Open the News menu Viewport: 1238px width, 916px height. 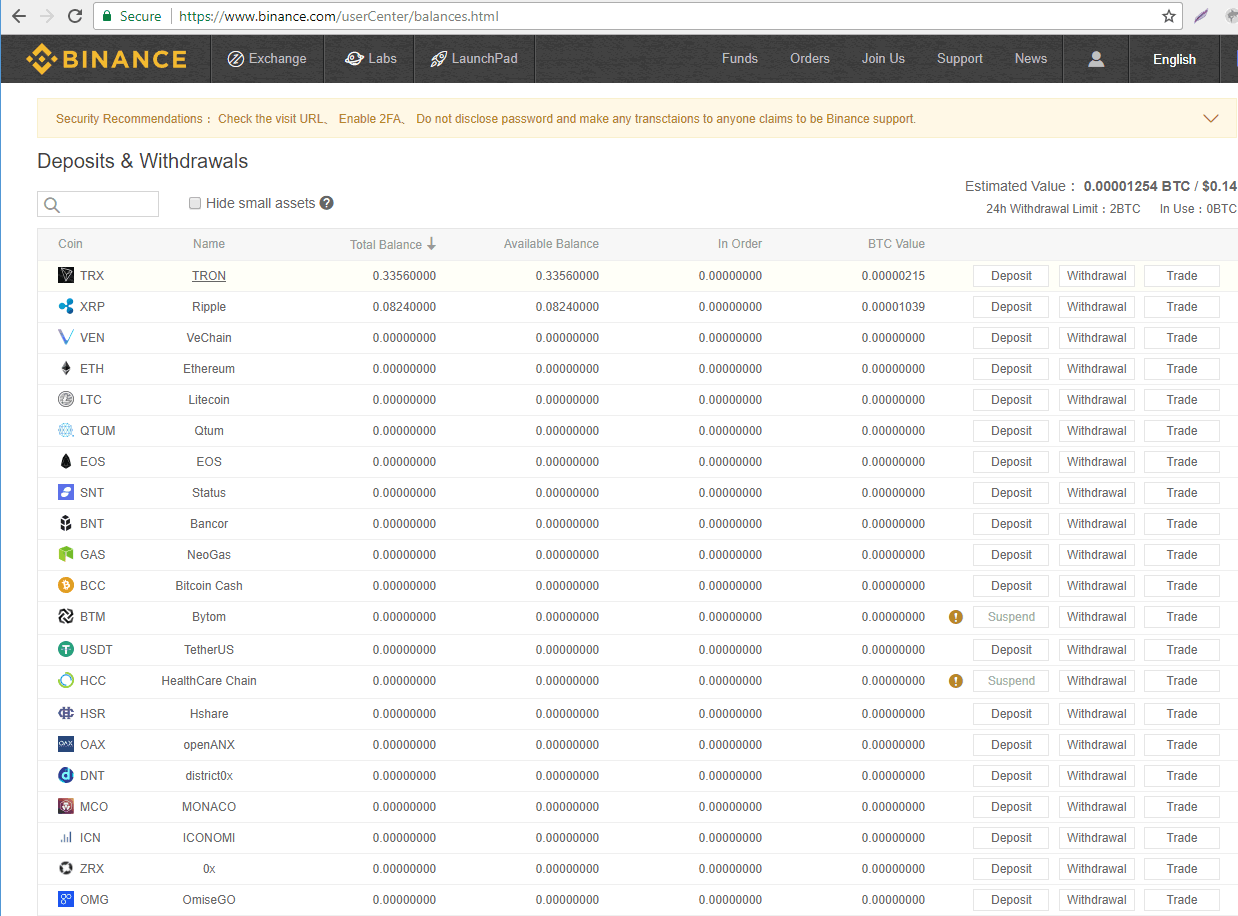click(x=1031, y=59)
